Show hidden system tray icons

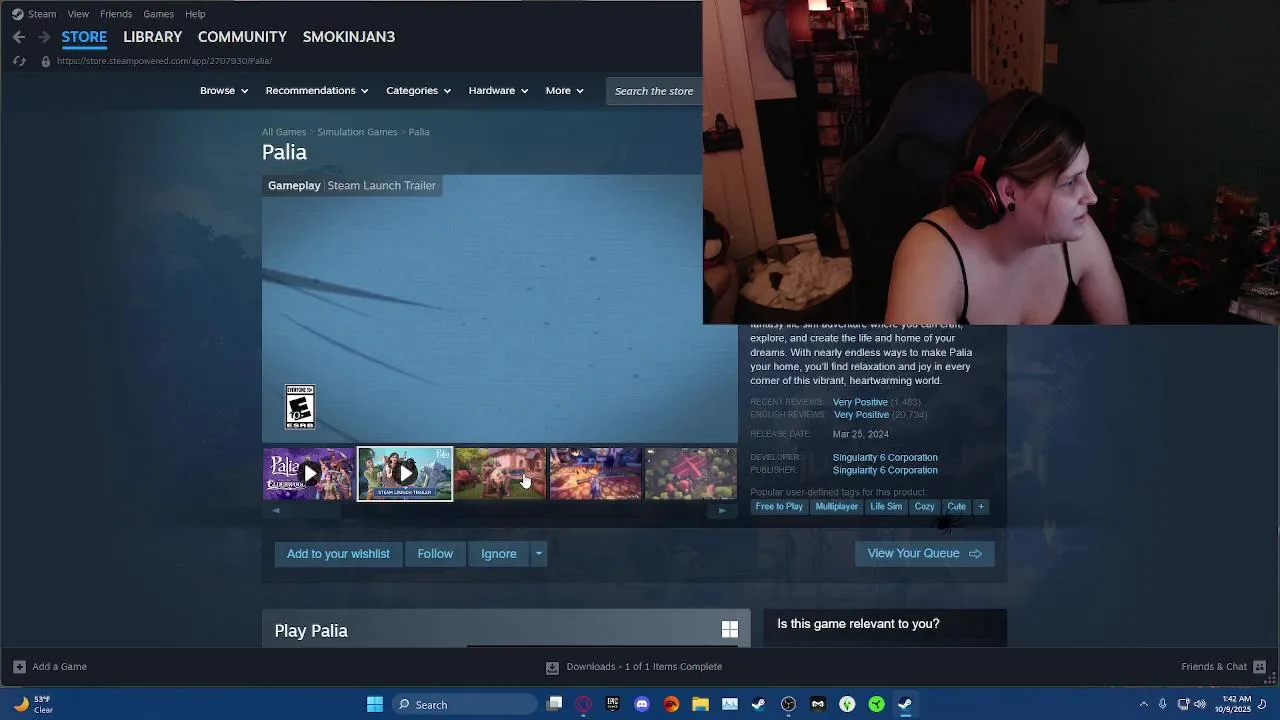click(x=1144, y=704)
